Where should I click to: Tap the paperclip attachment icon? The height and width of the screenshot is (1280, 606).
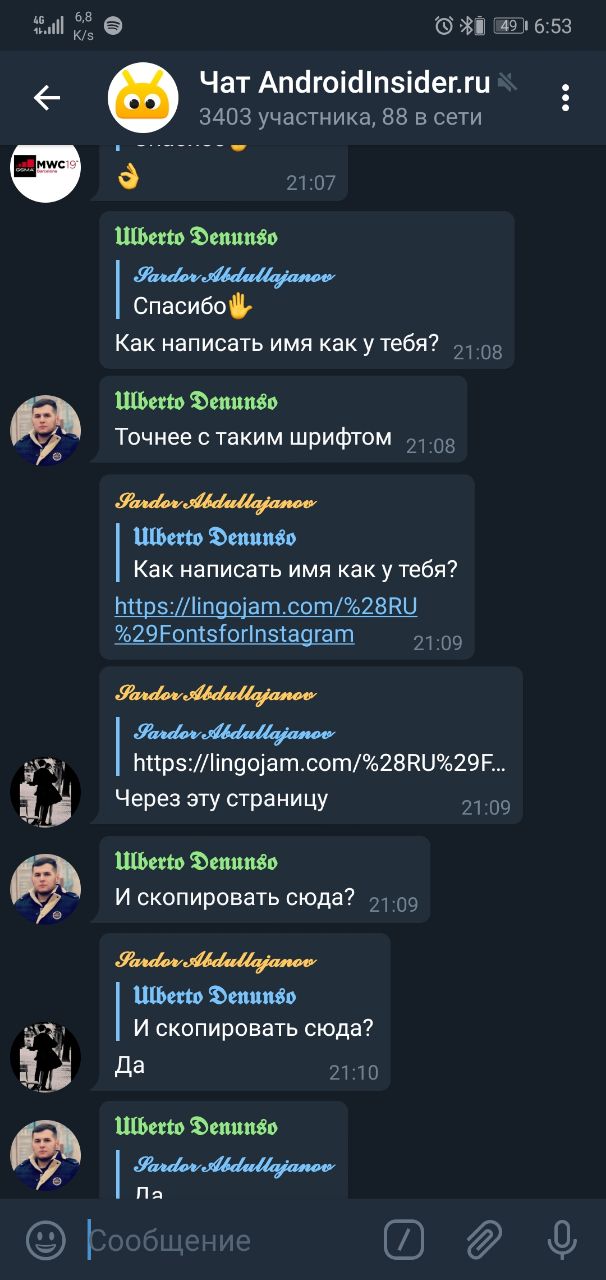tap(484, 1240)
